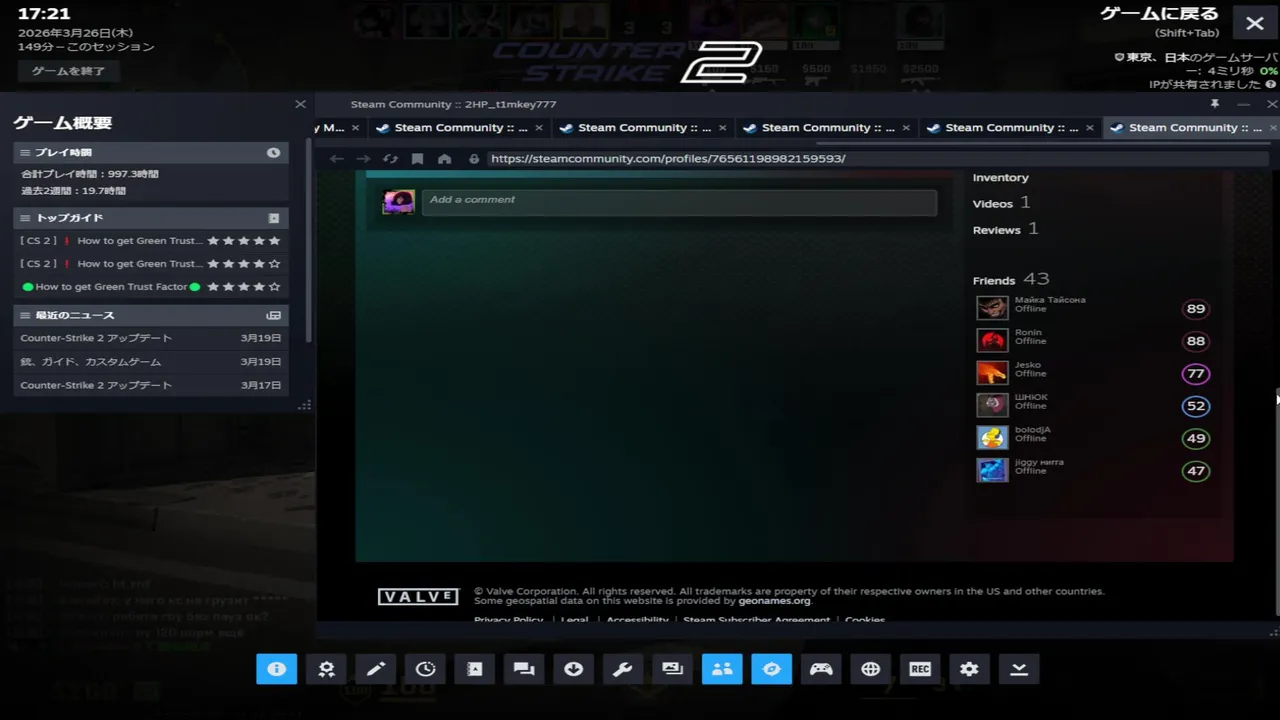This screenshot has width=1280, height=720.
Task: Toggle the web browser compass icon
Action: coord(772,669)
